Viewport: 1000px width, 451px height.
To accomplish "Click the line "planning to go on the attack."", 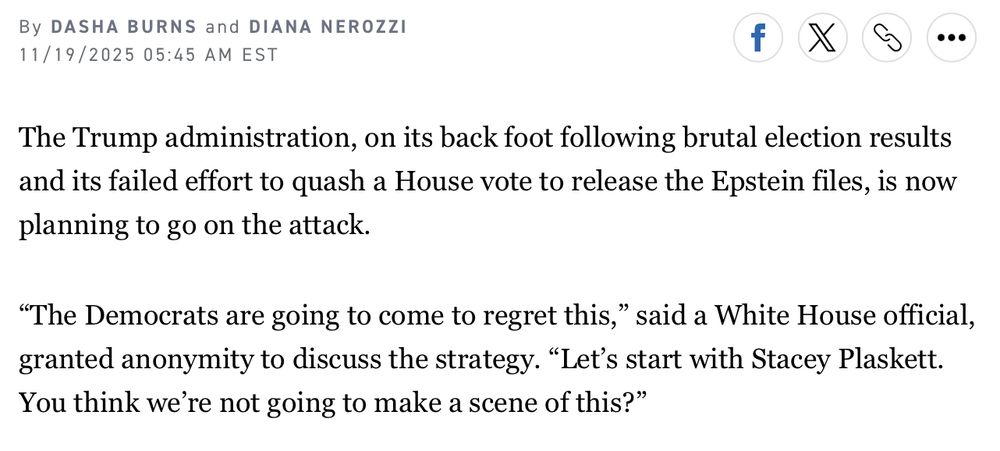I will [x=195, y=227].
